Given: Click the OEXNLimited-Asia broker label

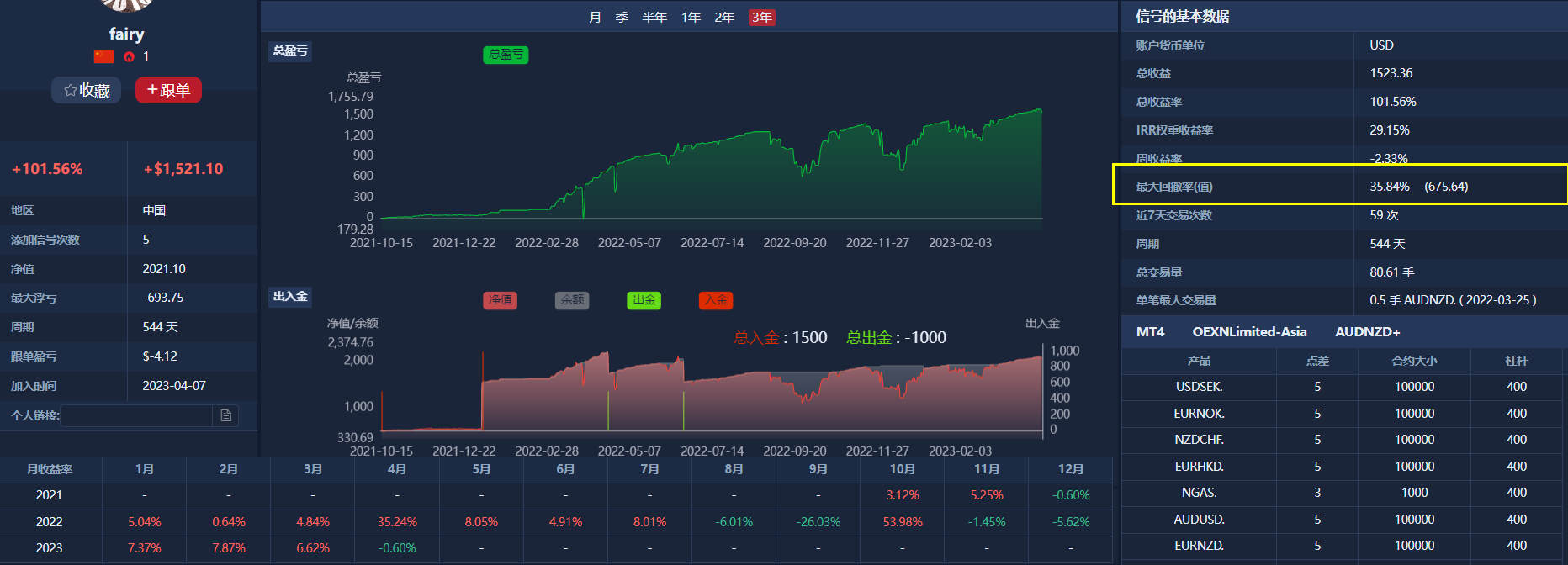Looking at the screenshot, I should (x=1249, y=332).
